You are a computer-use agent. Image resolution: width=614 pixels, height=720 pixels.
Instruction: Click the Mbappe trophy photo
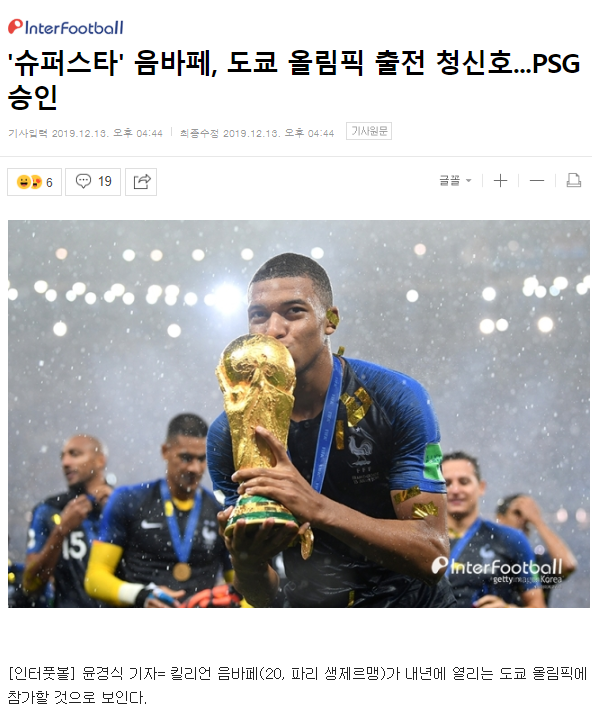299,414
